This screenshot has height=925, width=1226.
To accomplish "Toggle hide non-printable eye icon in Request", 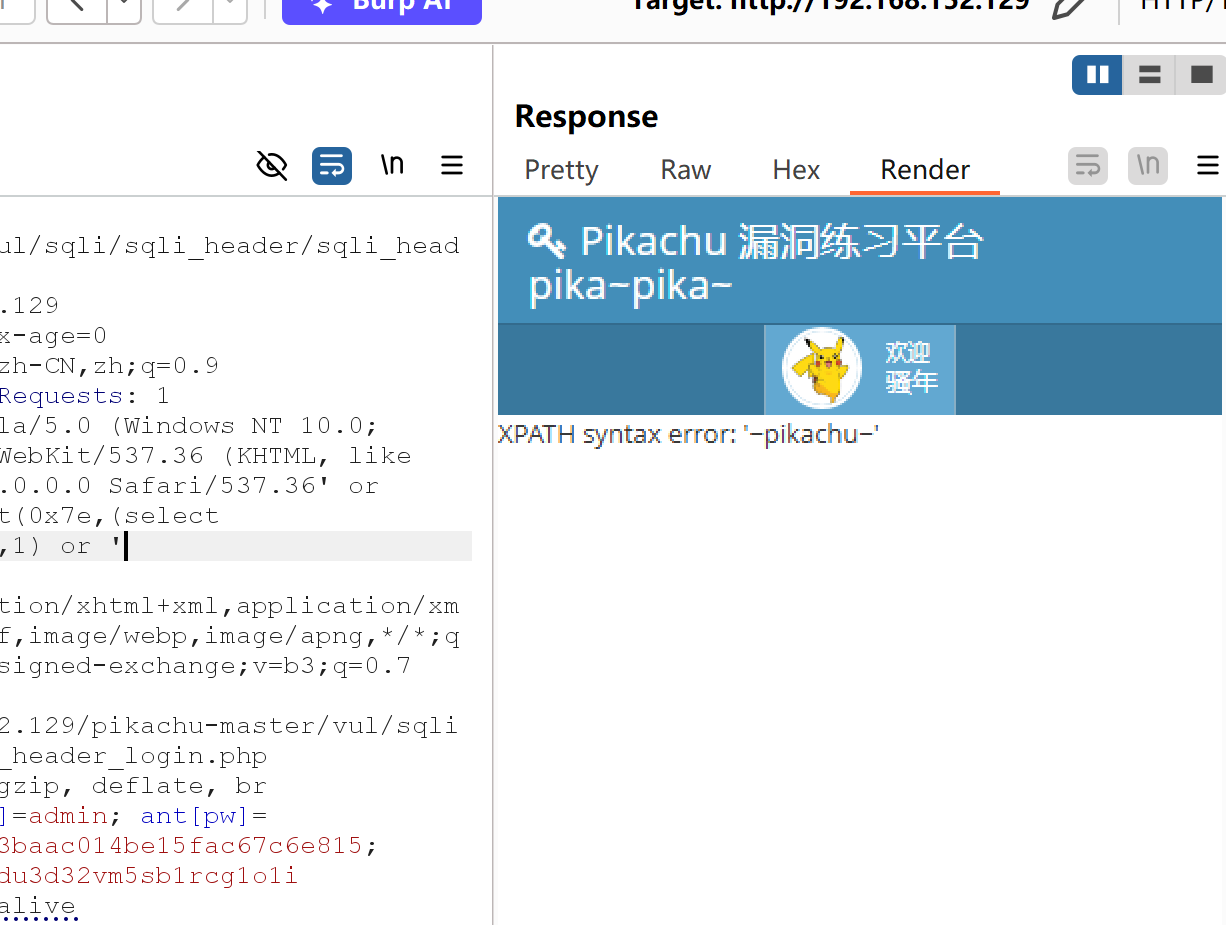I will pos(272,165).
